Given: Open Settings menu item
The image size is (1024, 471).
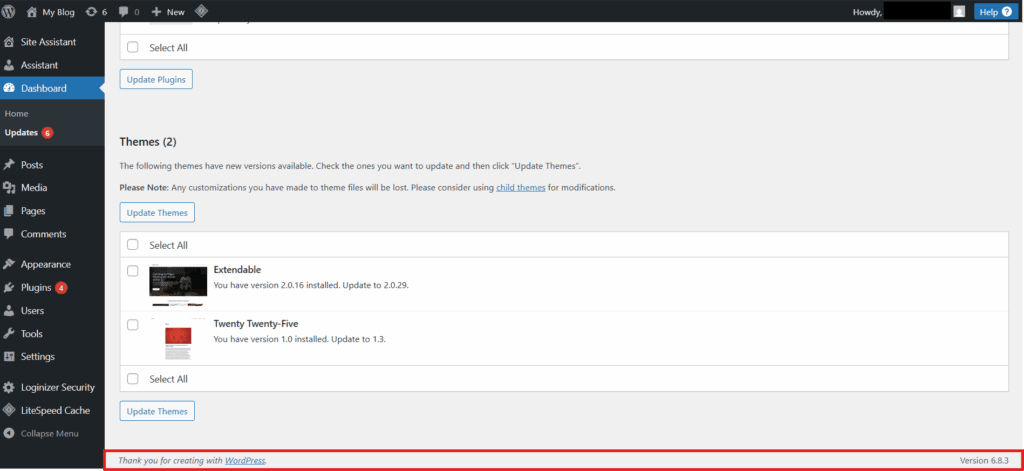Looking at the screenshot, I should pos(38,357).
